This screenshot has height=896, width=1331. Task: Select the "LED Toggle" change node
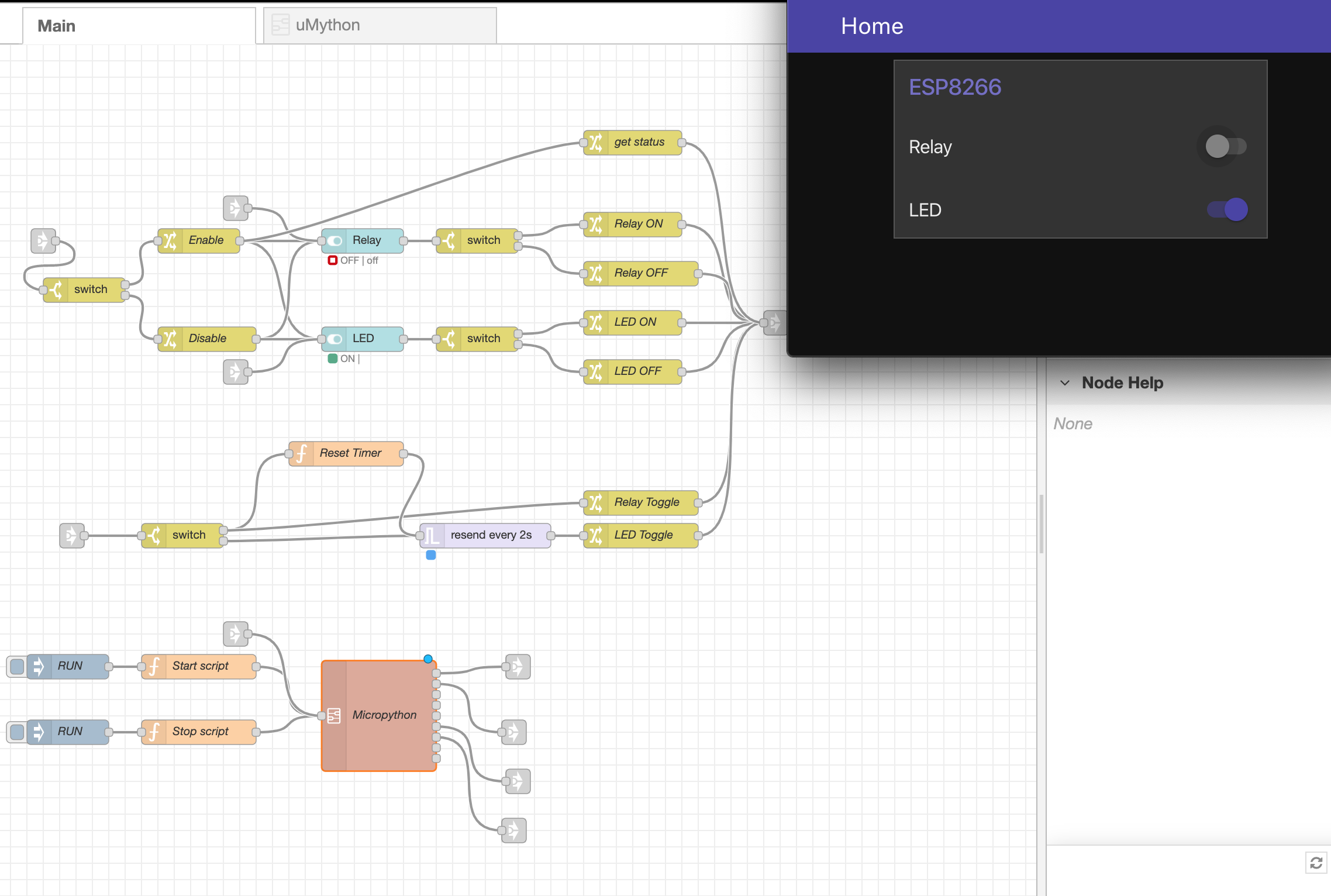click(640, 535)
